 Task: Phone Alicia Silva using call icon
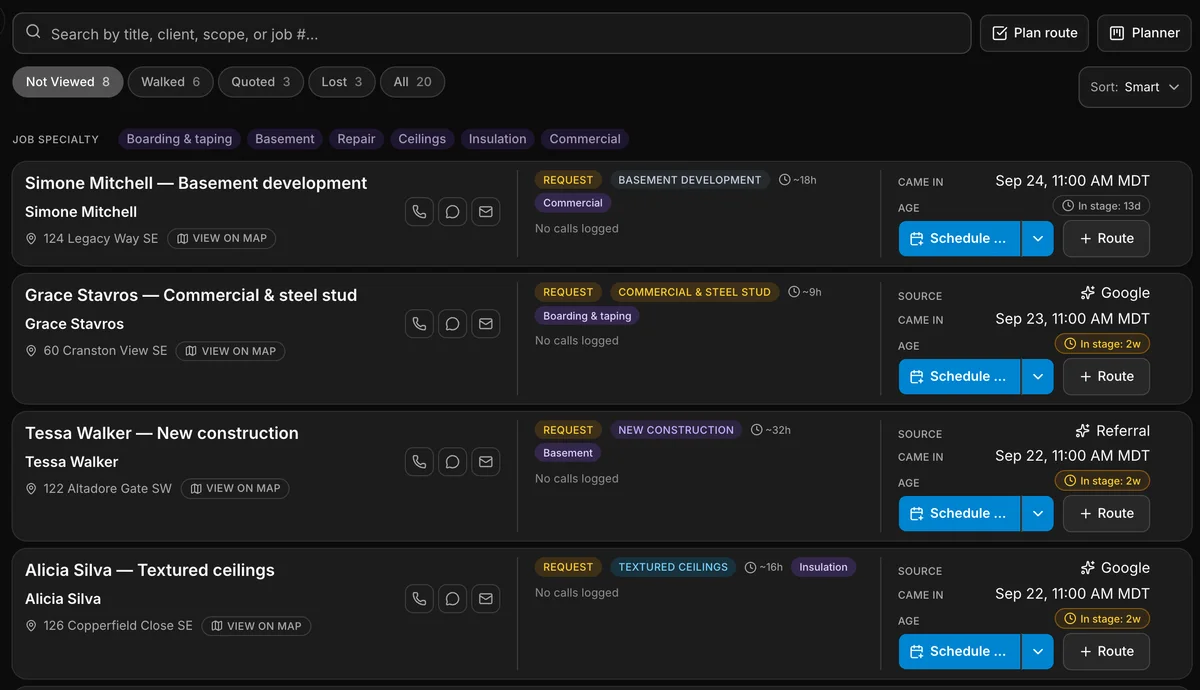click(419, 599)
